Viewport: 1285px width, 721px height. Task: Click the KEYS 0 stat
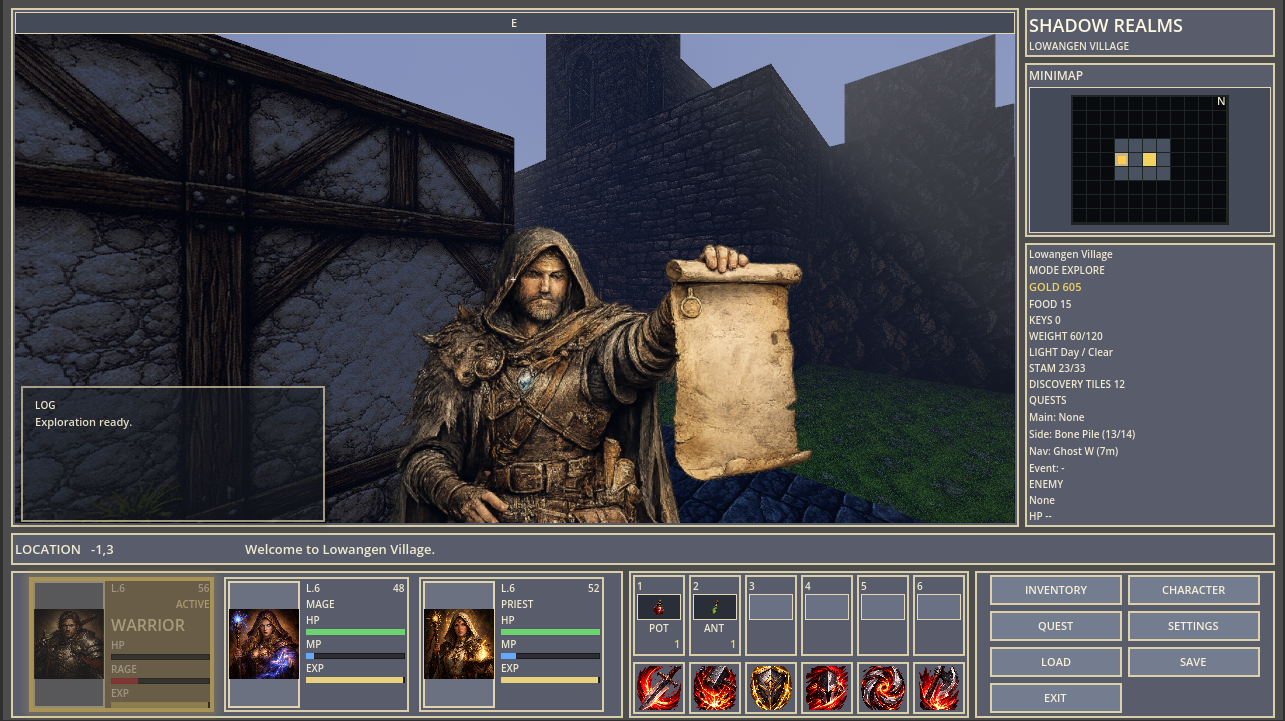tap(1045, 320)
